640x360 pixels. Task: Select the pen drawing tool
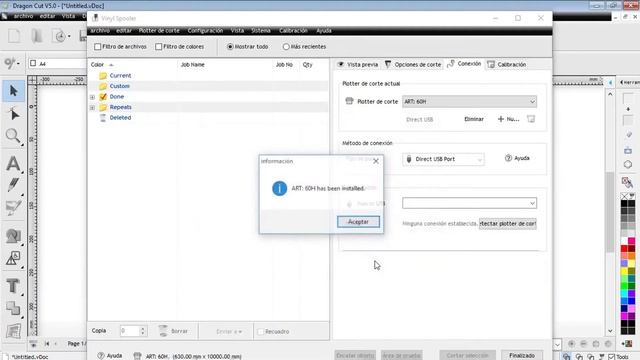(x=13, y=185)
